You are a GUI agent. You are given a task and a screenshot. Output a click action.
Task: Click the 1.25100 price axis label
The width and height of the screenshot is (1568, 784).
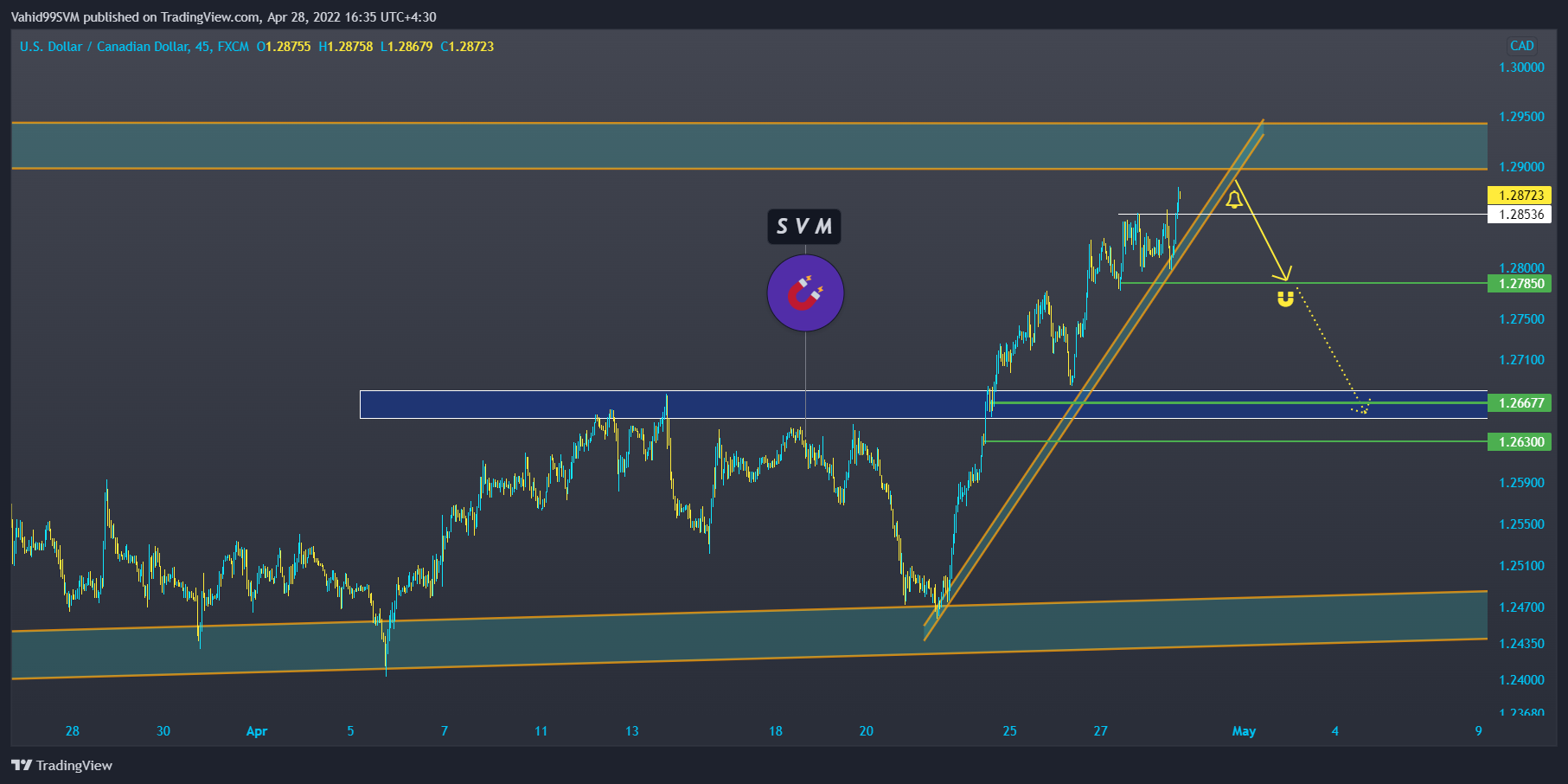click(x=1521, y=566)
